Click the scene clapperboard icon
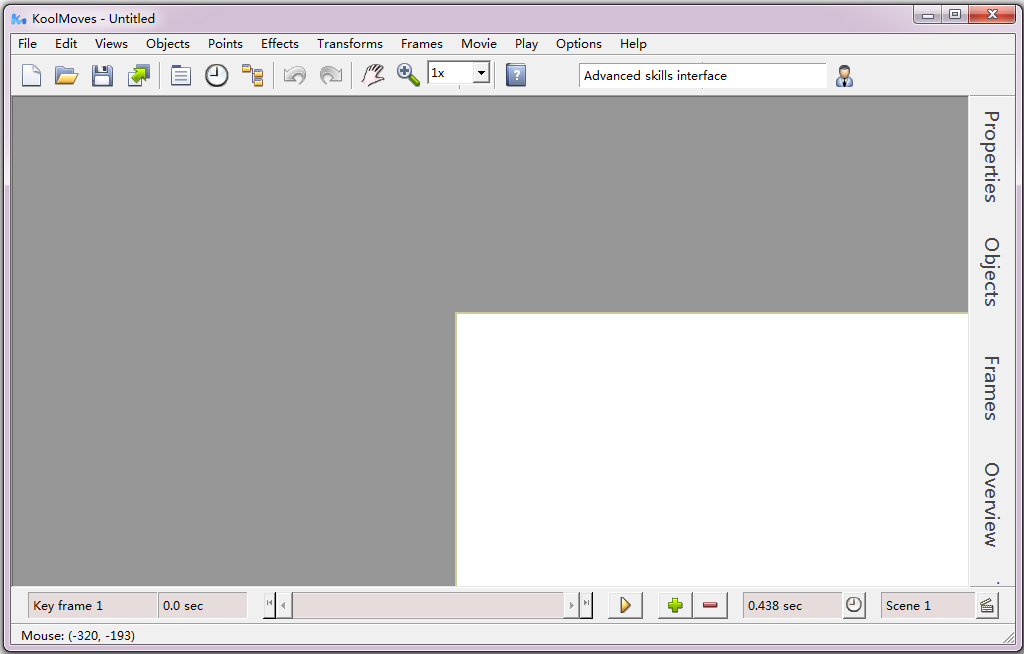Image resolution: width=1024 pixels, height=654 pixels. [987, 606]
